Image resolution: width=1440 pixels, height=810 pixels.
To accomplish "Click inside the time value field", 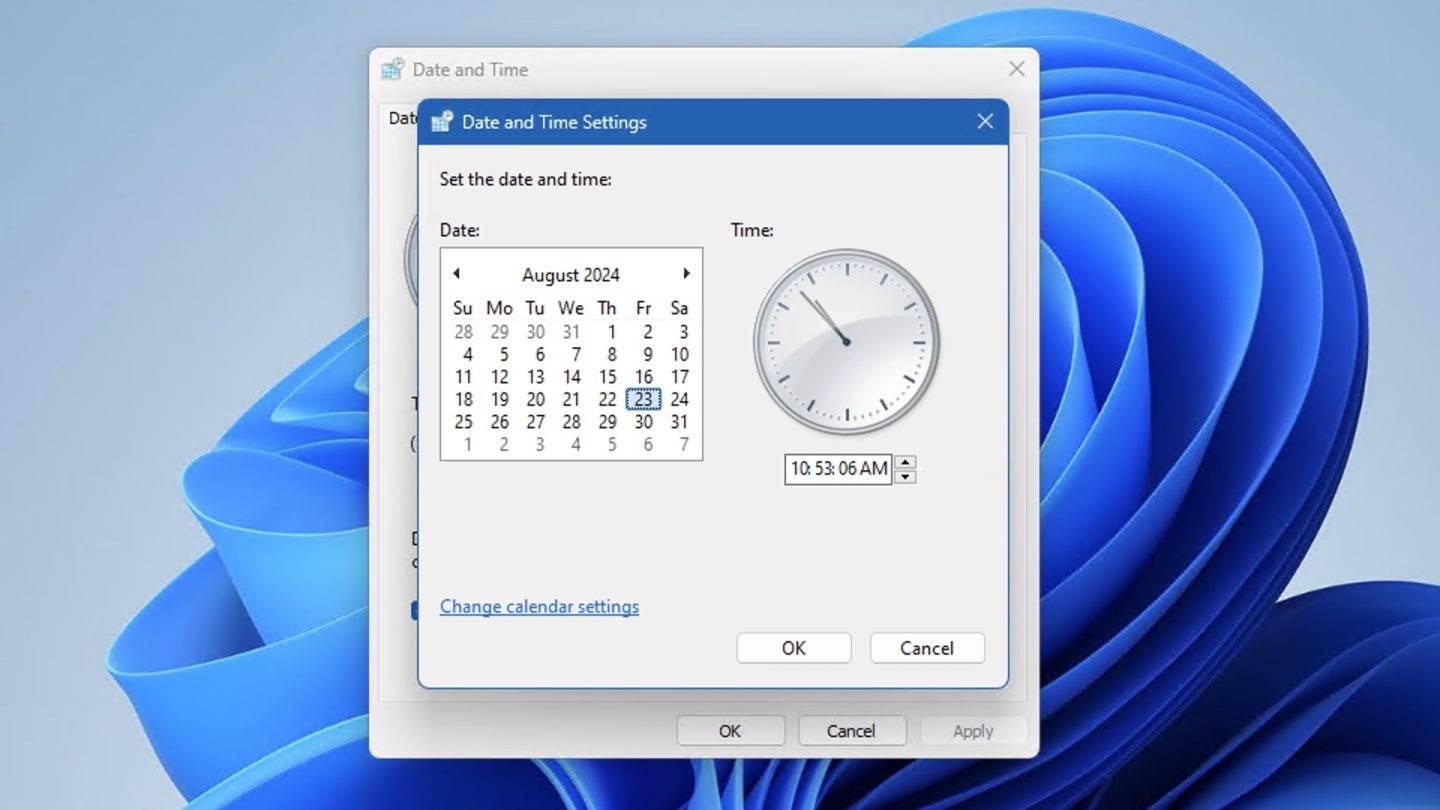I will tap(840, 469).
